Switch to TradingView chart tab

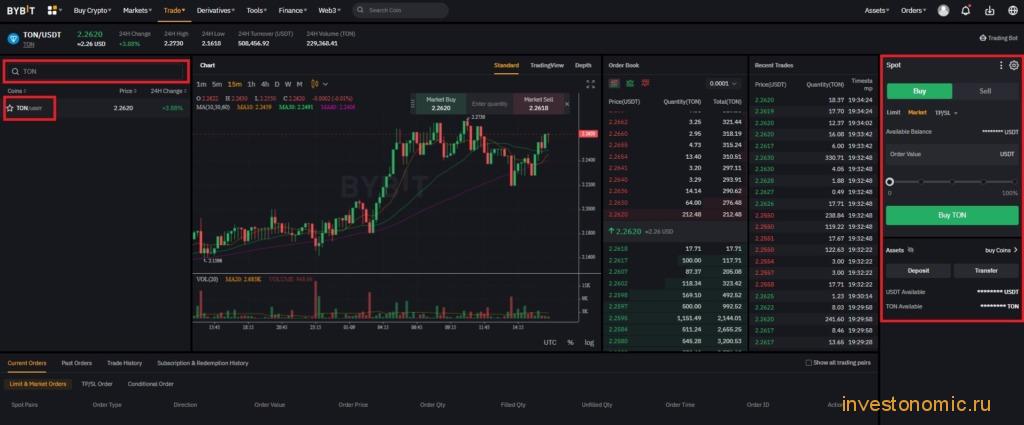pyautogui.click(x=547, y=65)
